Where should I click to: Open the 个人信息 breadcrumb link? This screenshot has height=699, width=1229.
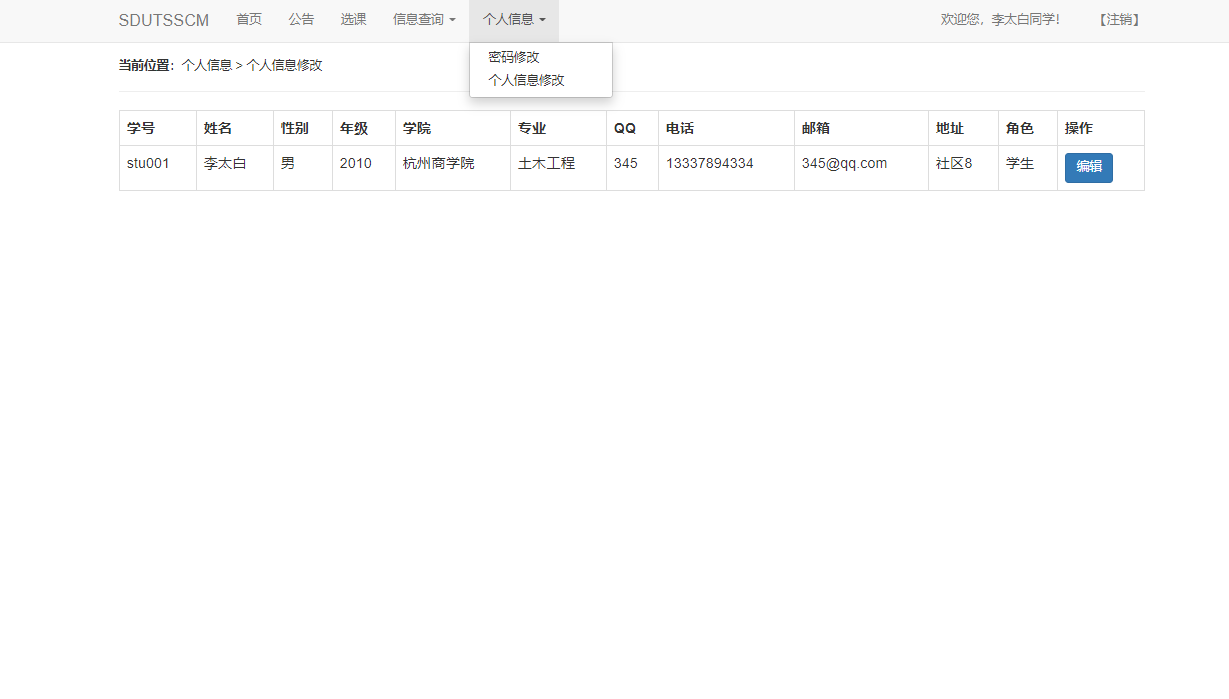pos(203,65)
